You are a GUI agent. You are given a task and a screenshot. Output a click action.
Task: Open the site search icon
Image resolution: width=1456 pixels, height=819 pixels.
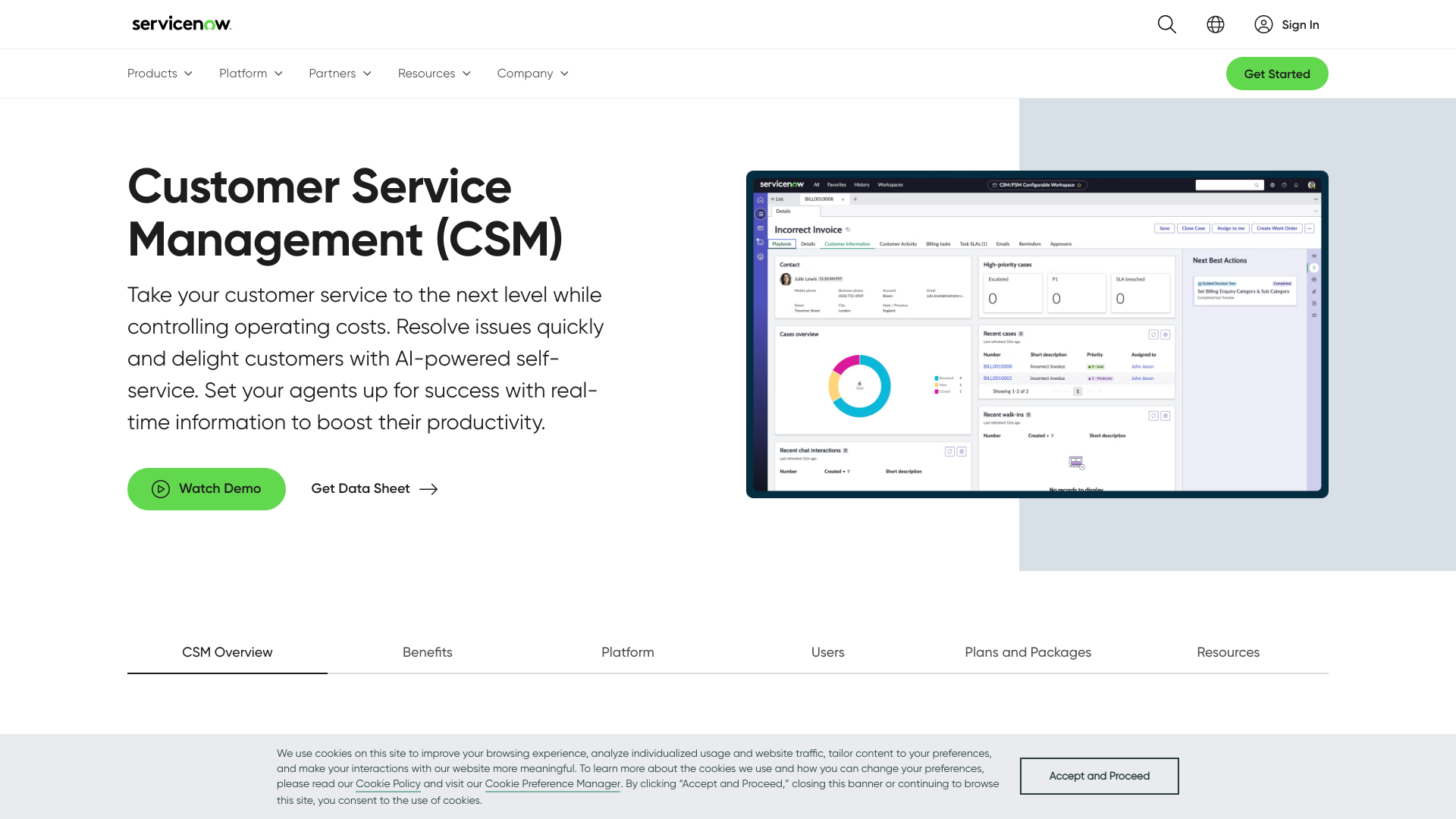point(1166,24)
